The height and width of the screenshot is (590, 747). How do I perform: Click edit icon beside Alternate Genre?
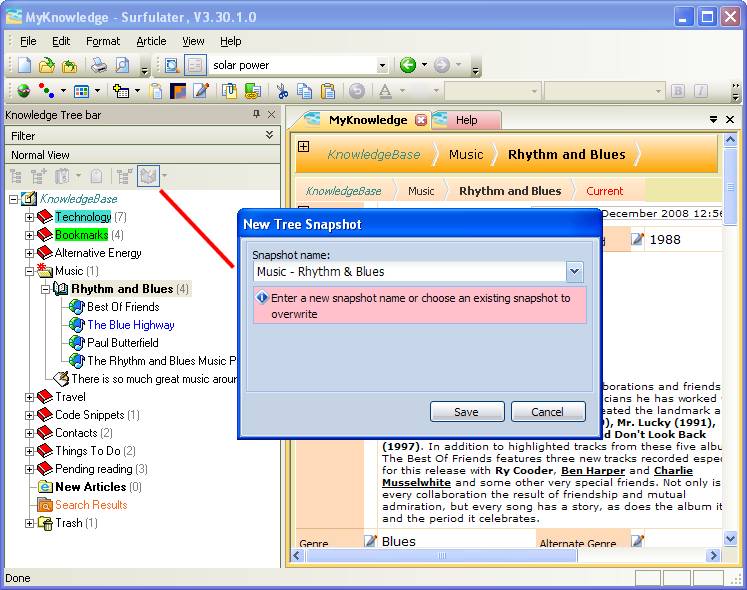pos(637,540)
